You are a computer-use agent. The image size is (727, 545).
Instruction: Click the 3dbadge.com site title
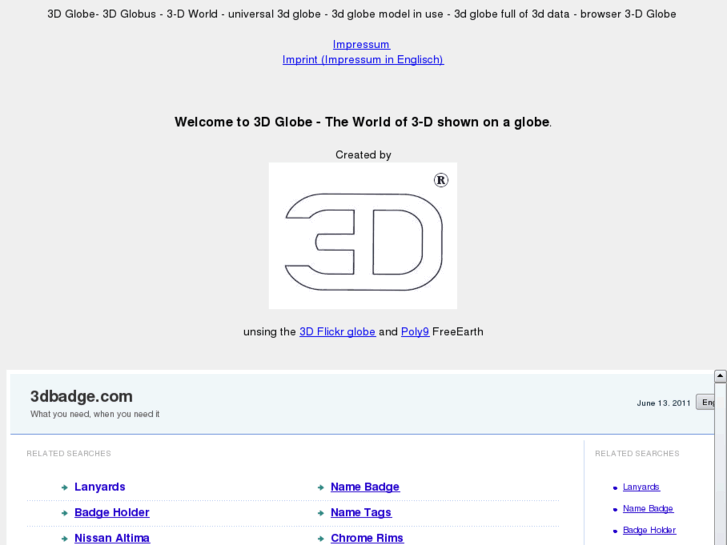click(81, 396)
